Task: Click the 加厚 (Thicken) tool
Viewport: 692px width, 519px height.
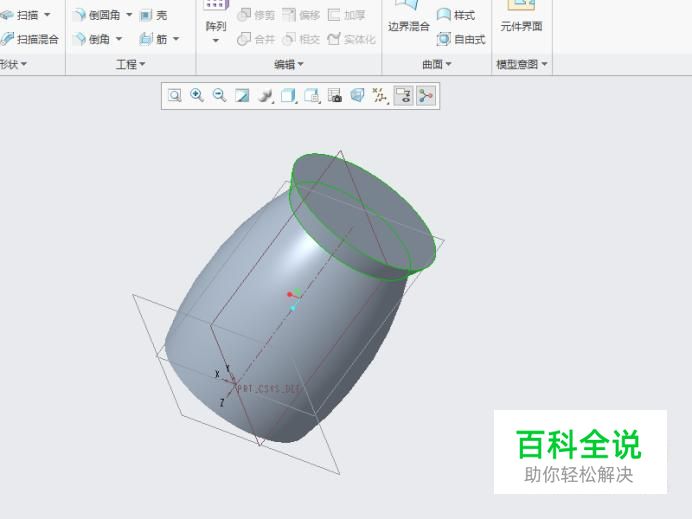Action: click(x=347, y=15)
